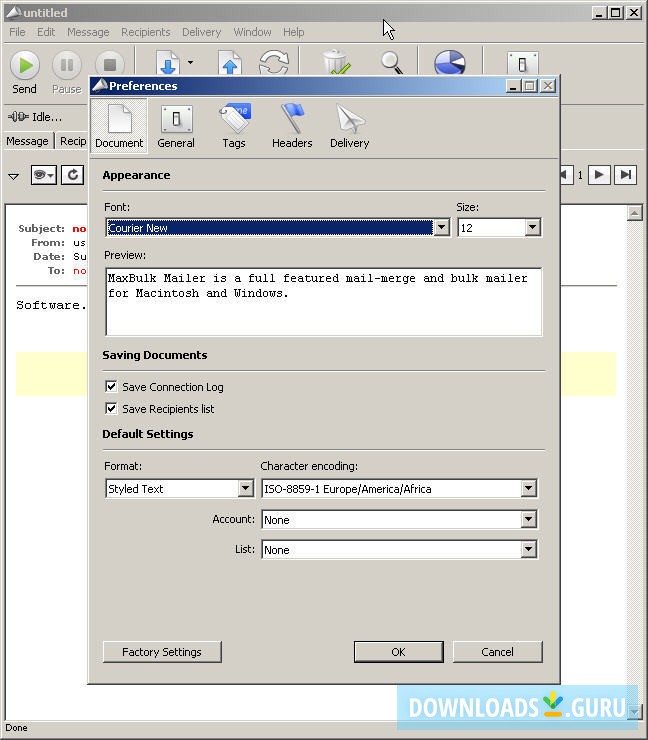Select the Recipients tab behind the dialog
The width and height of the screenshot is (648, 740).
(x=73, y=141)
